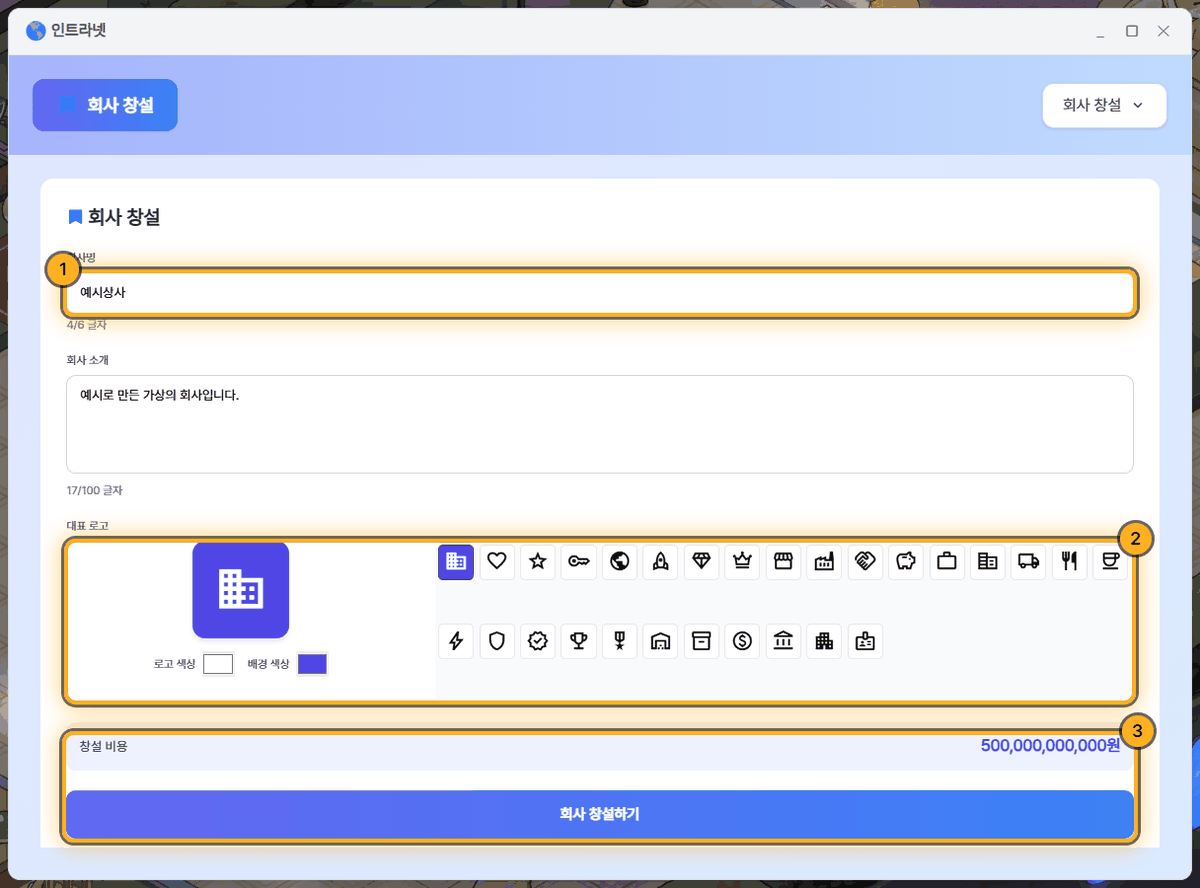The width and height of the screenshot is (1200, 888).
Task: Pick the bank building logo icon
Action: [x=783, y=641]
